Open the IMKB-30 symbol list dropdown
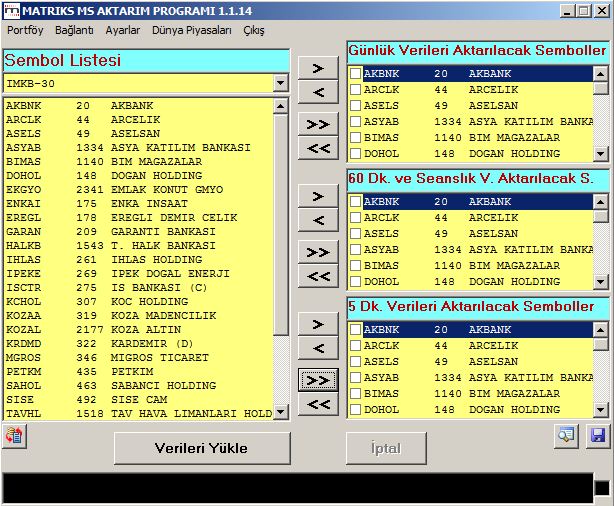This screenshot has height=506, width=614. pyautogui.click(x=280, y=83)
